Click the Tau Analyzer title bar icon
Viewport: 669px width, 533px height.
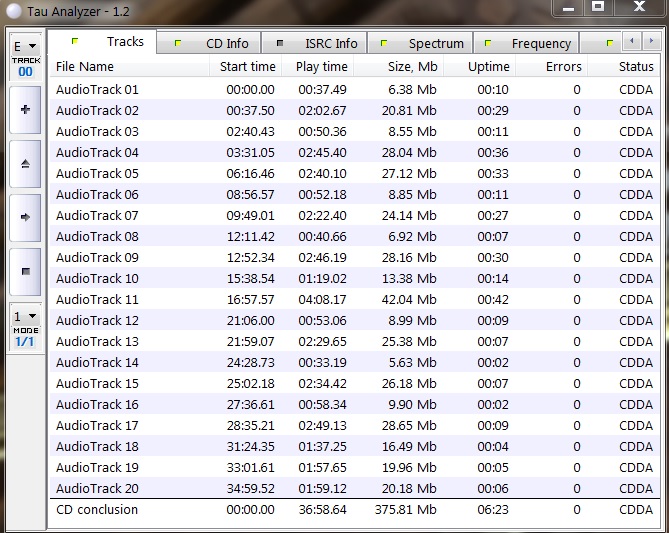[12, 8]
